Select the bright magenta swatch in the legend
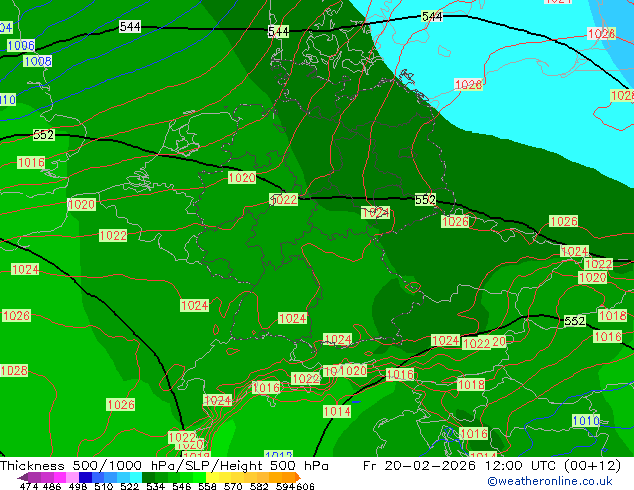Screen dimensions: 634x490 coord(60,477)
